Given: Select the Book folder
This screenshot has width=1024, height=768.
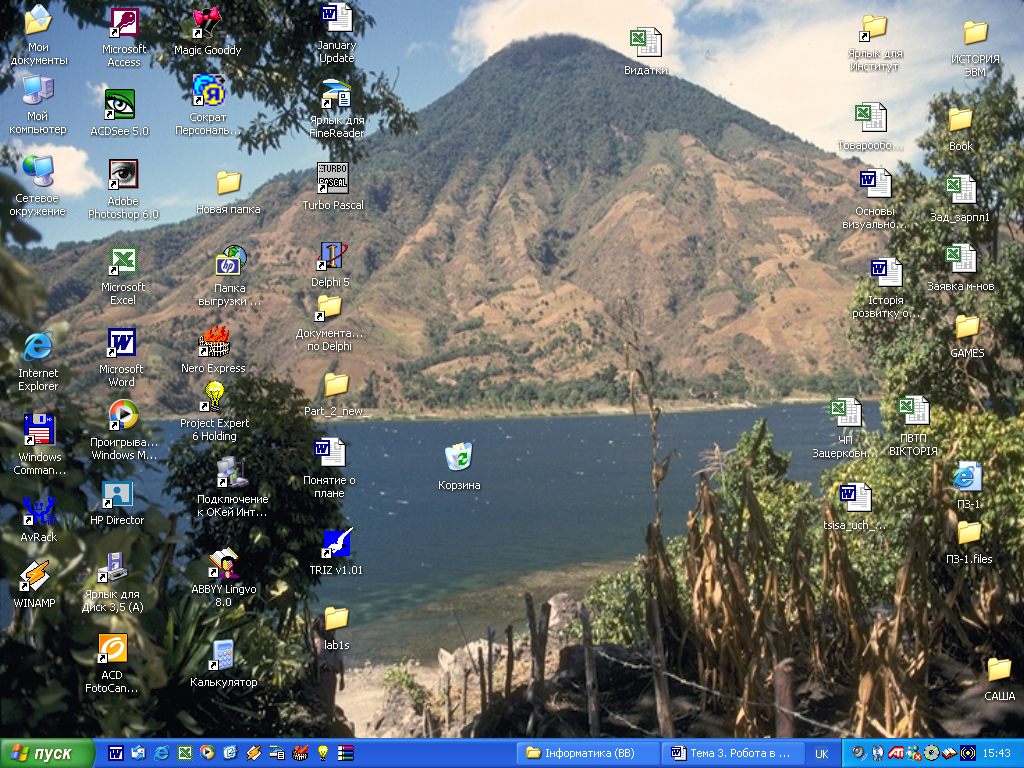Looking at the screenshot, I should pos(961,120).
